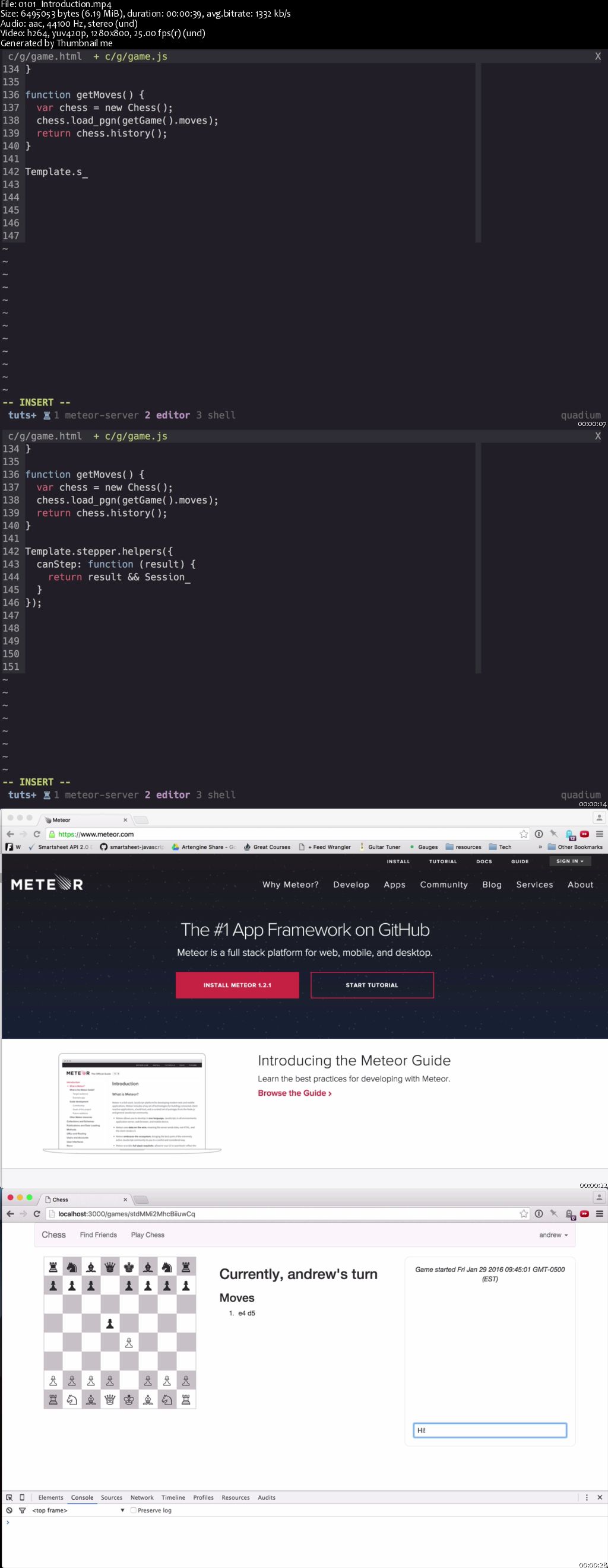Close the Chess browser tab

(x=125, y=1200)
